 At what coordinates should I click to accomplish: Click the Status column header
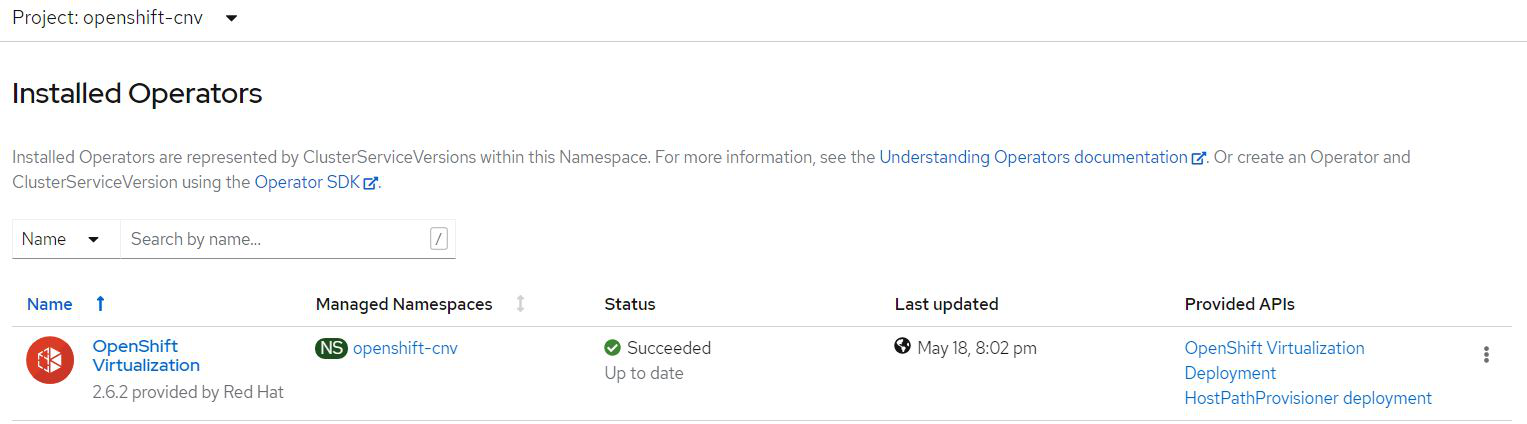click(x=630, y=304)
